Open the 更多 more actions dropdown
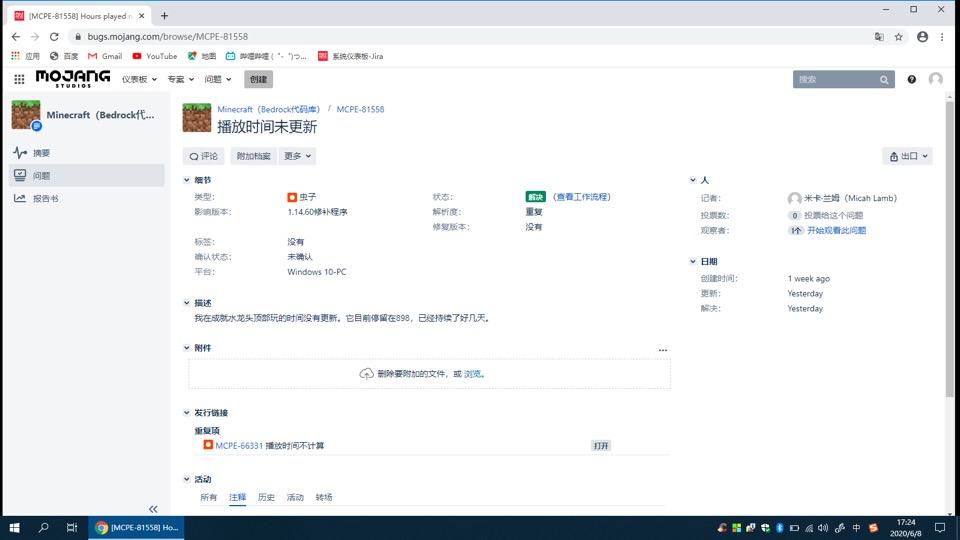The width and height of the screenshot is (960, 540). click(298, 156)
